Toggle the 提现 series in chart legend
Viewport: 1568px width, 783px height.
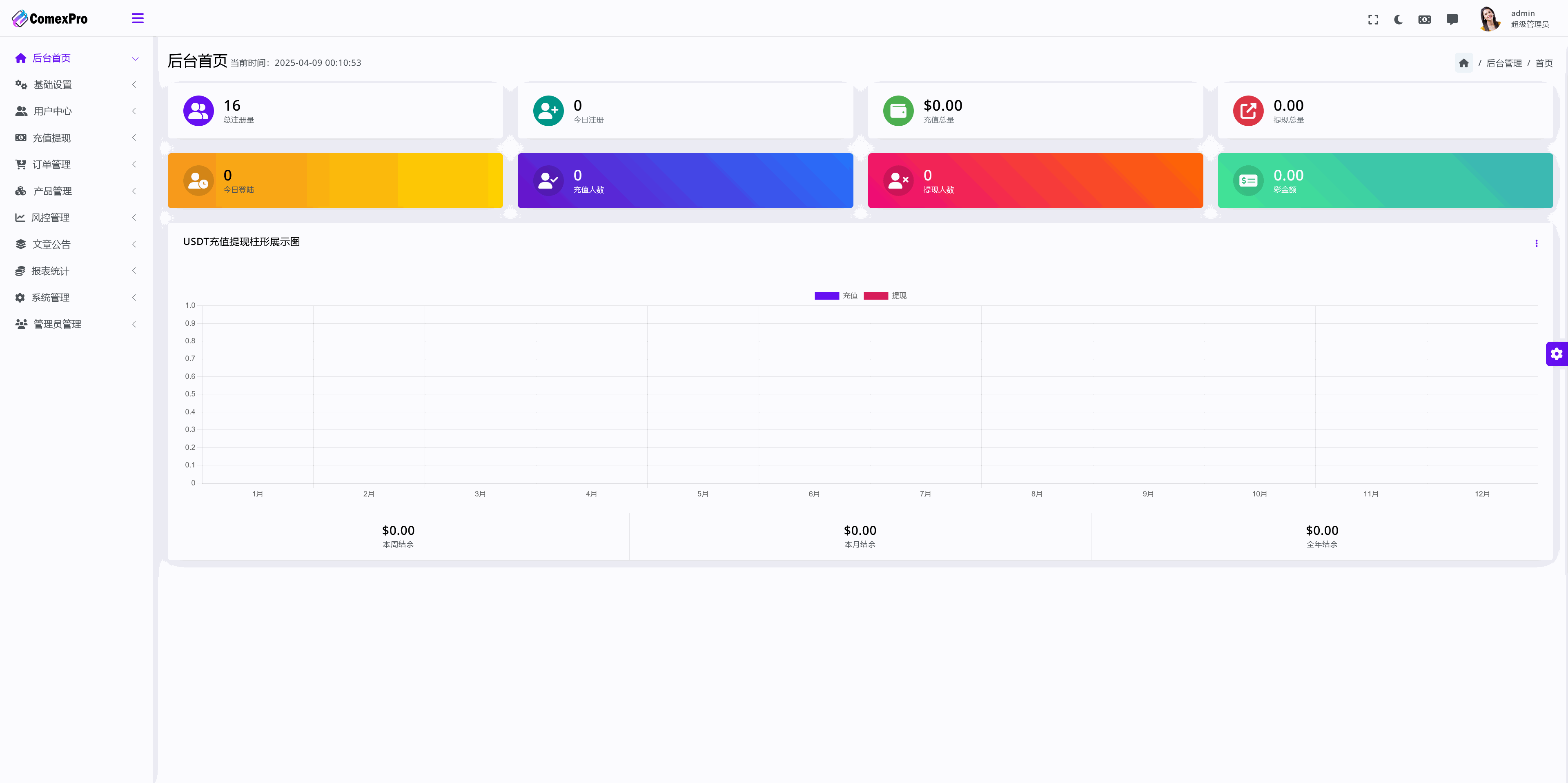[886, 296]
